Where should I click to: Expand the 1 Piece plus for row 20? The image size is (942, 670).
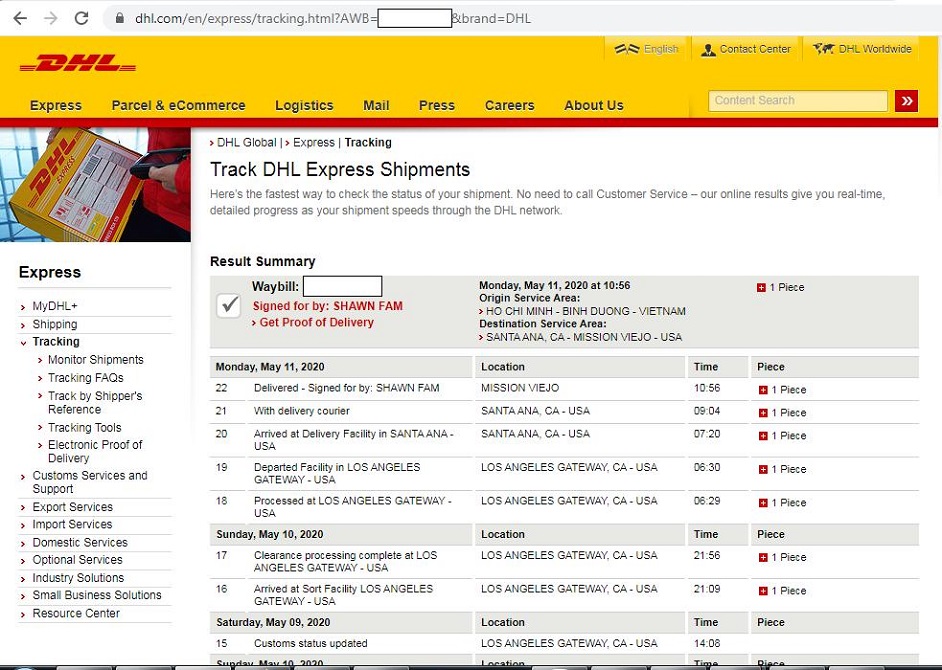(x=763, y=436)
